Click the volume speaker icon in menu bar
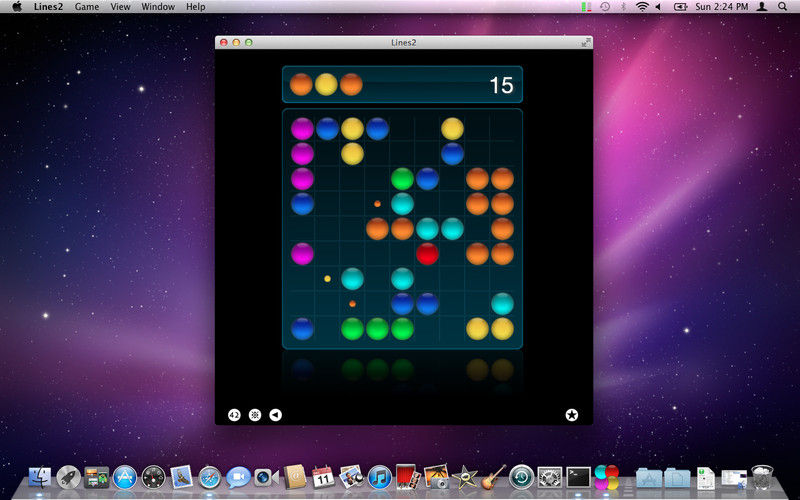The image size is (800, 500). pyautogui.click(x=658, y=7)
